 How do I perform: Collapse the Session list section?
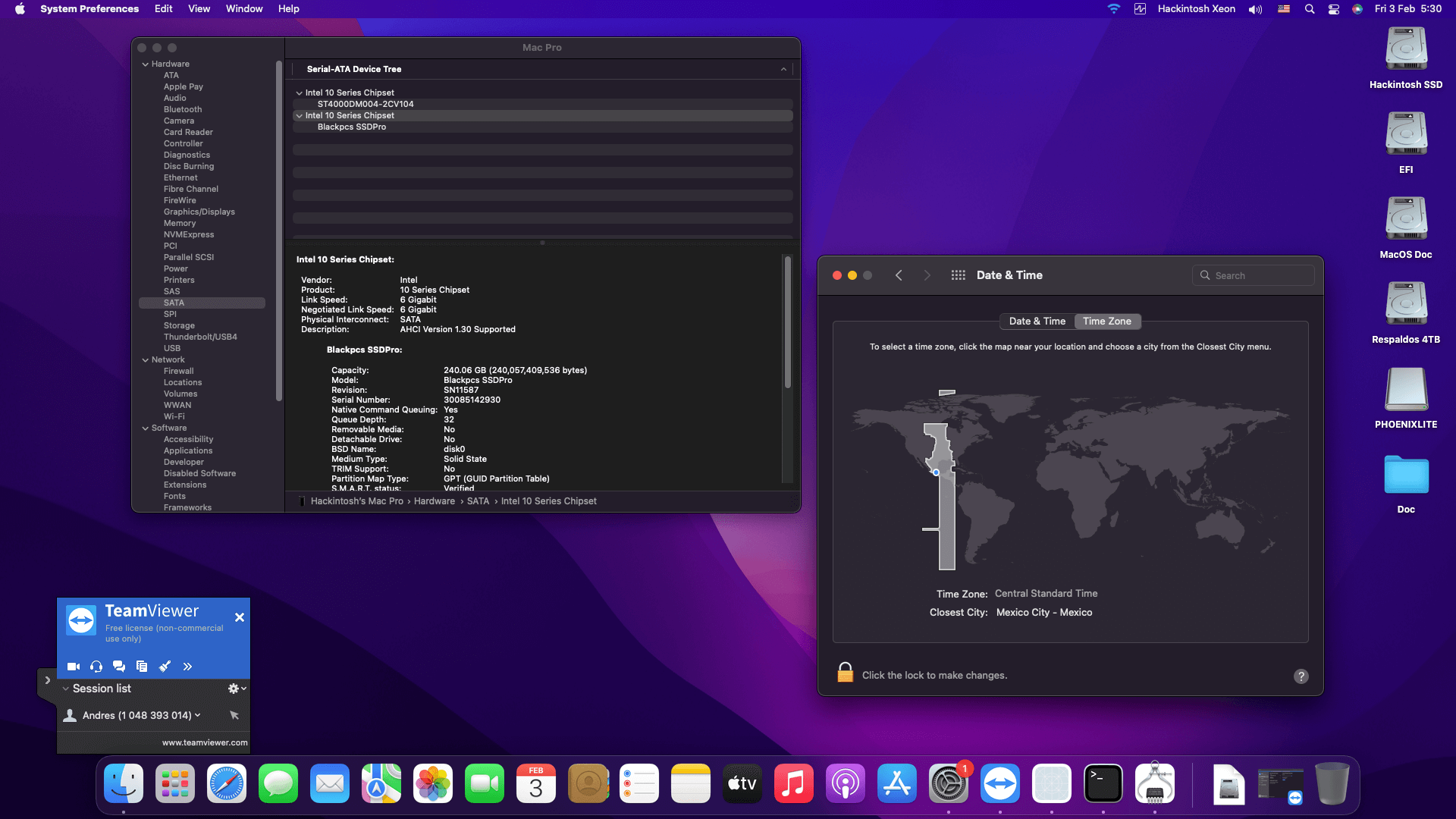tap(65, 689)
